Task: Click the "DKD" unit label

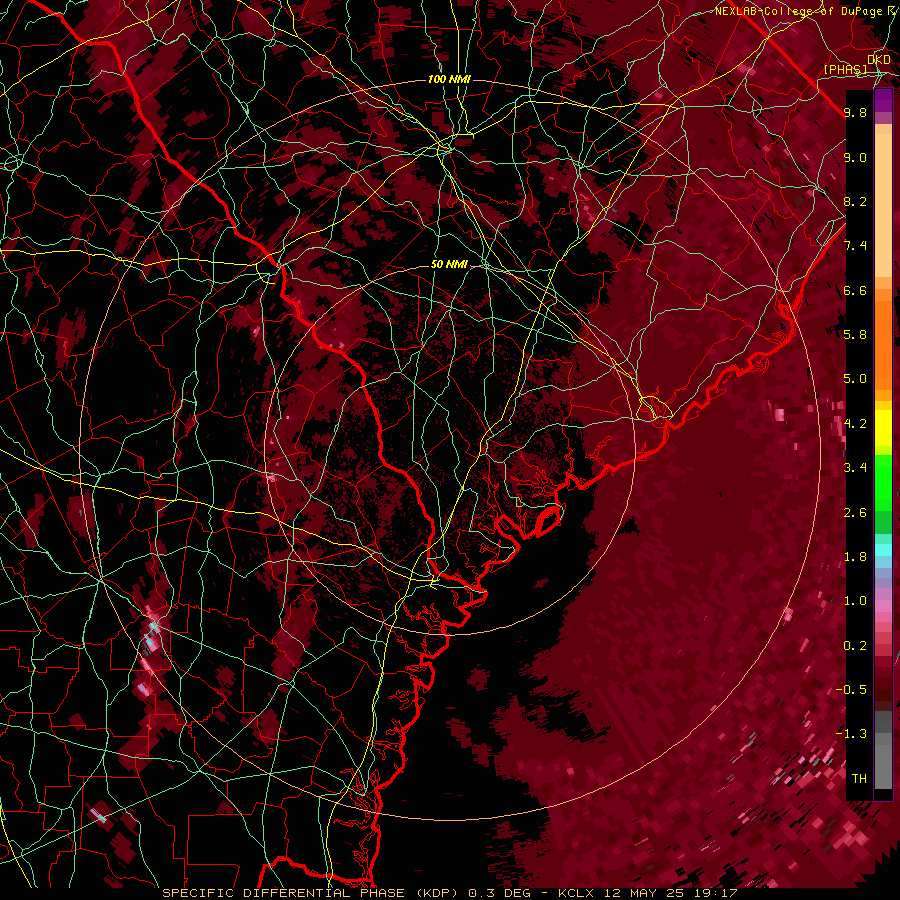Action: pyautogui.click(x=879, y=60)
